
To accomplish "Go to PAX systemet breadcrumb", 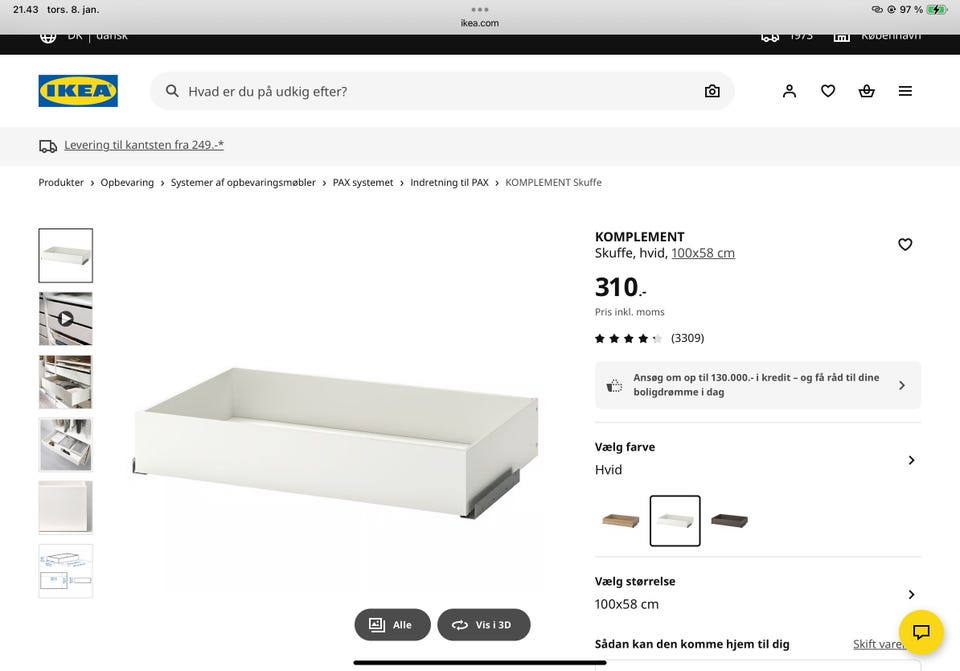I will (362, 182).
